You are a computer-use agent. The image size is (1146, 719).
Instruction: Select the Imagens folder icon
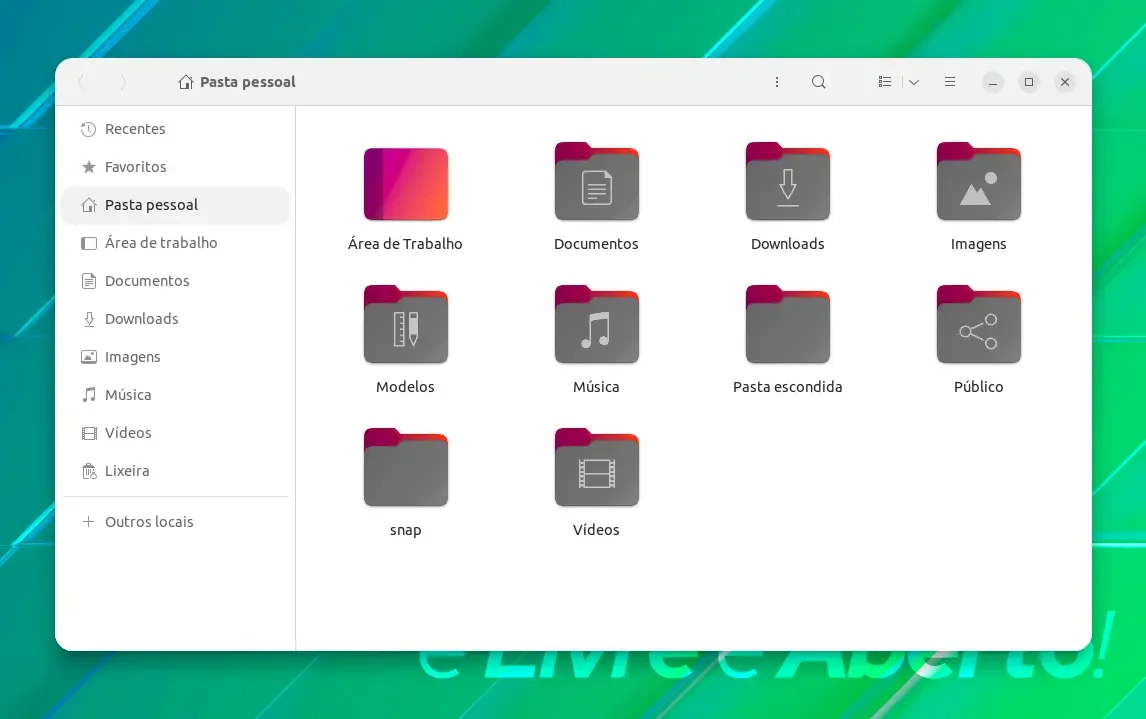pyautogui.click(x=979, y=181)
